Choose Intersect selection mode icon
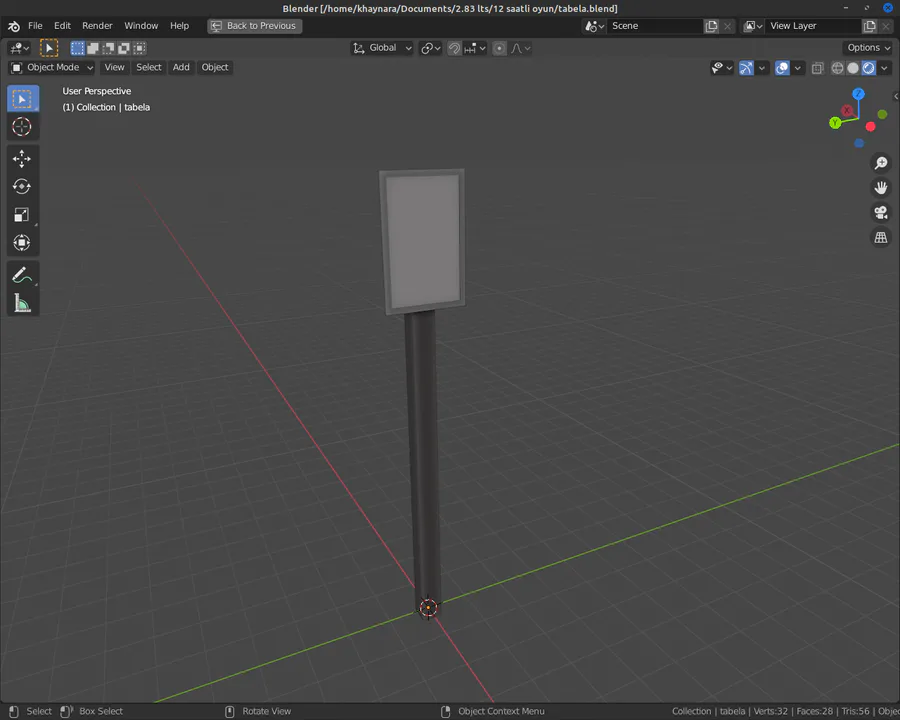 [x=139, y=48]
